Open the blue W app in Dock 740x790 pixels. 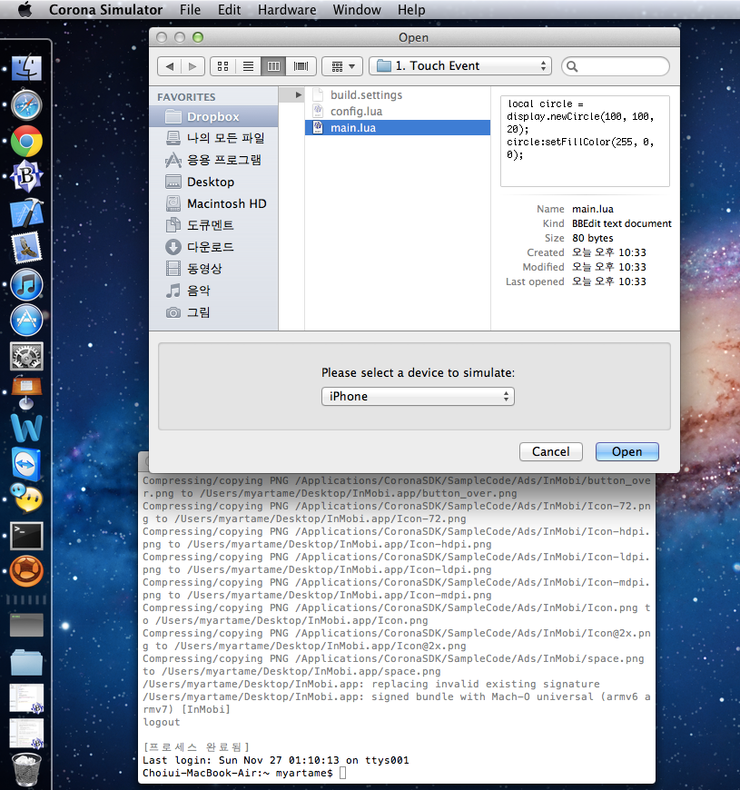[26, 428]
